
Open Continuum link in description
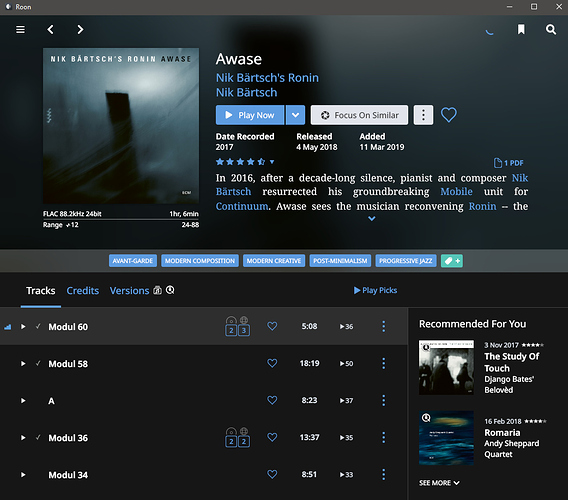(x=242, y=207)
